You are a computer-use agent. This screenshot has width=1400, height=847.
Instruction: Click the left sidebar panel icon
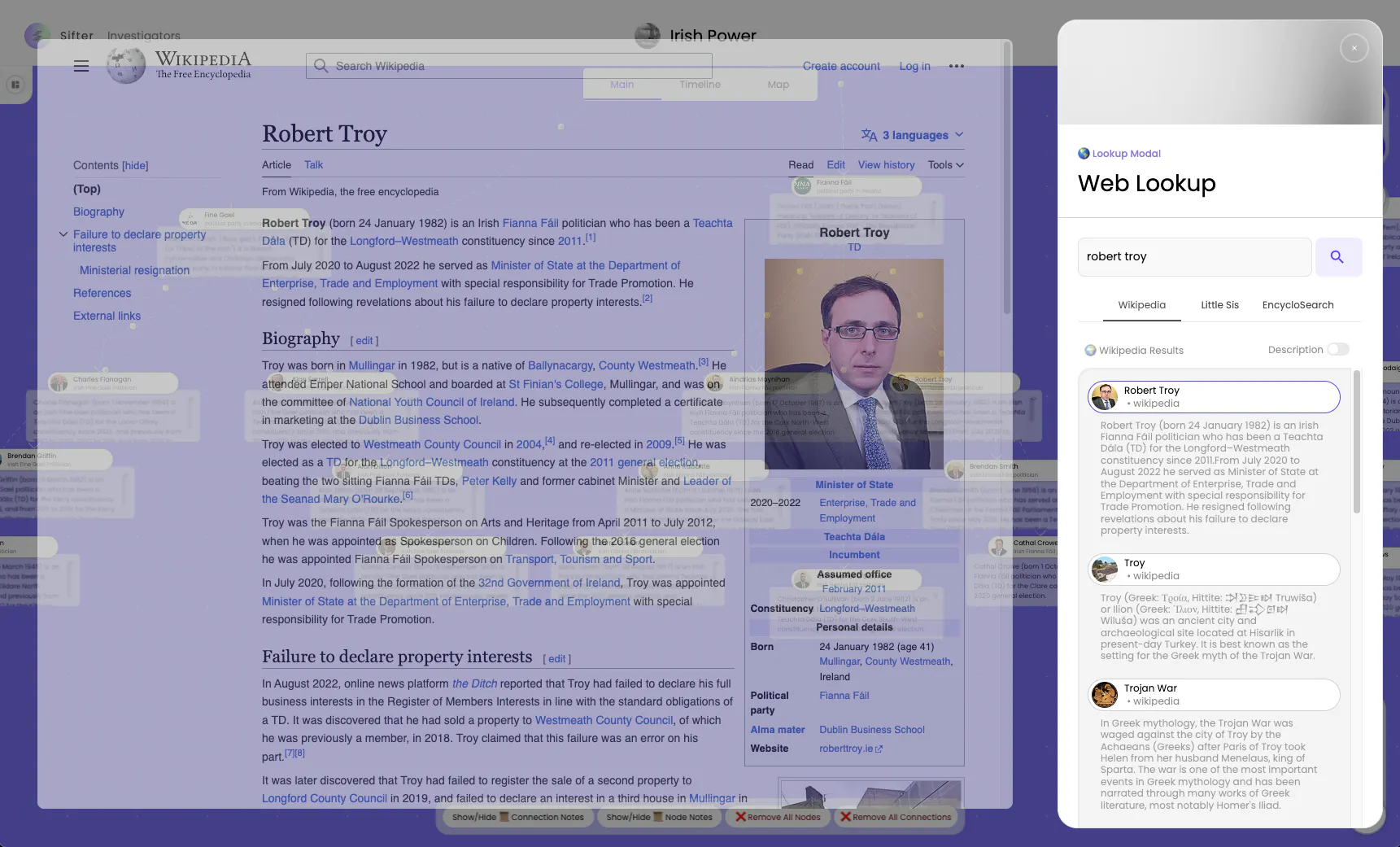pyautogui.click(x=15, y=85)
